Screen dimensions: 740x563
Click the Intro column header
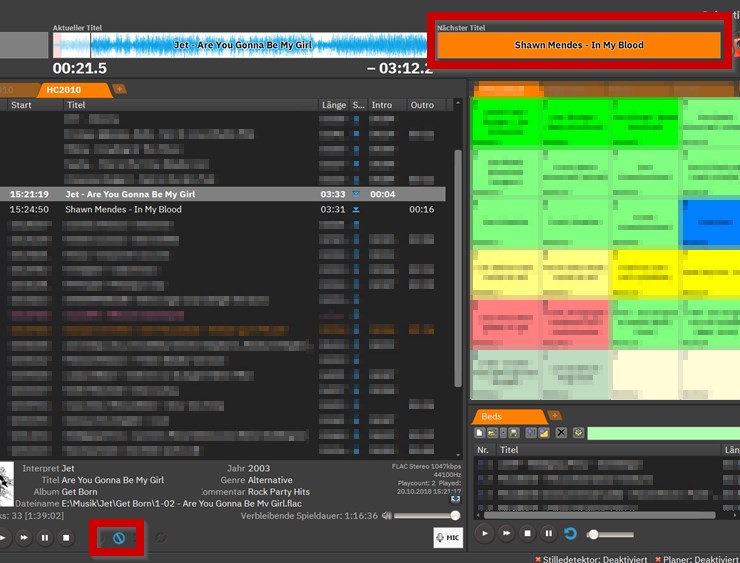387,105
